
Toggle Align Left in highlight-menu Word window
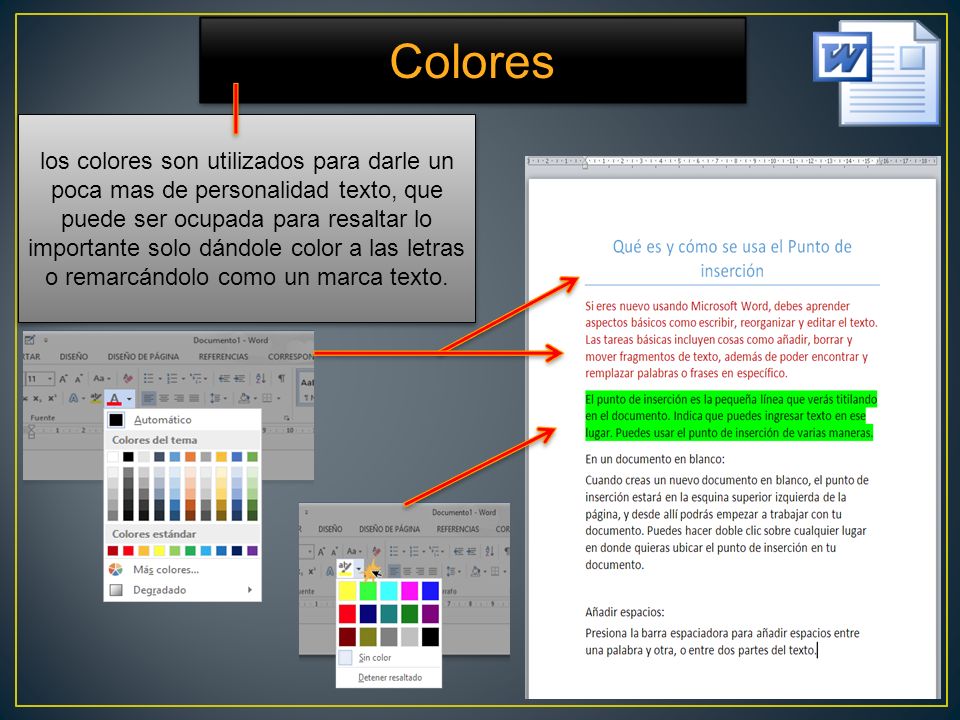394,571
